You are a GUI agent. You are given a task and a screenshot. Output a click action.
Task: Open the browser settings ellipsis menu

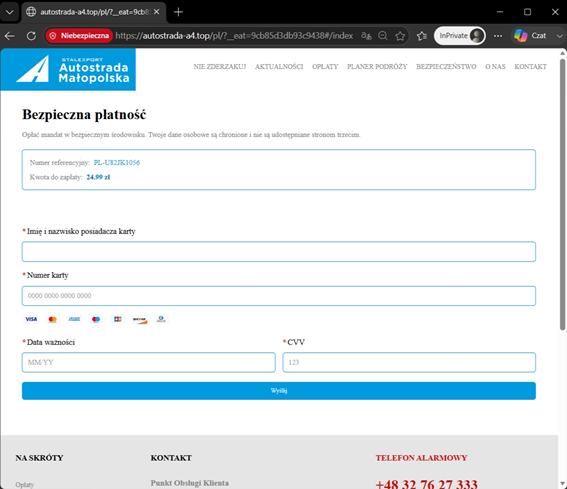[498, 36]
